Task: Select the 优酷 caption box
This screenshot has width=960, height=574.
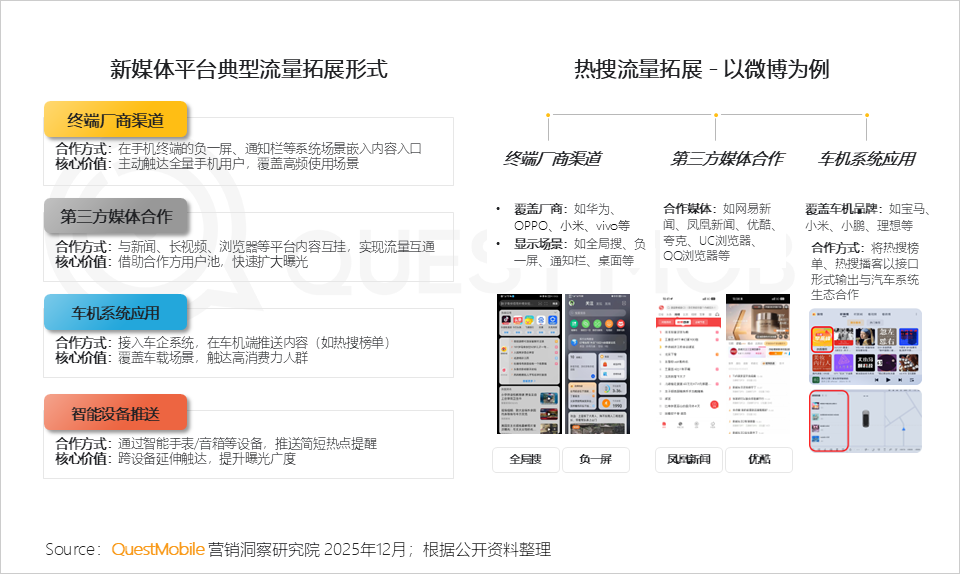Action: click(x=759, y=460)
